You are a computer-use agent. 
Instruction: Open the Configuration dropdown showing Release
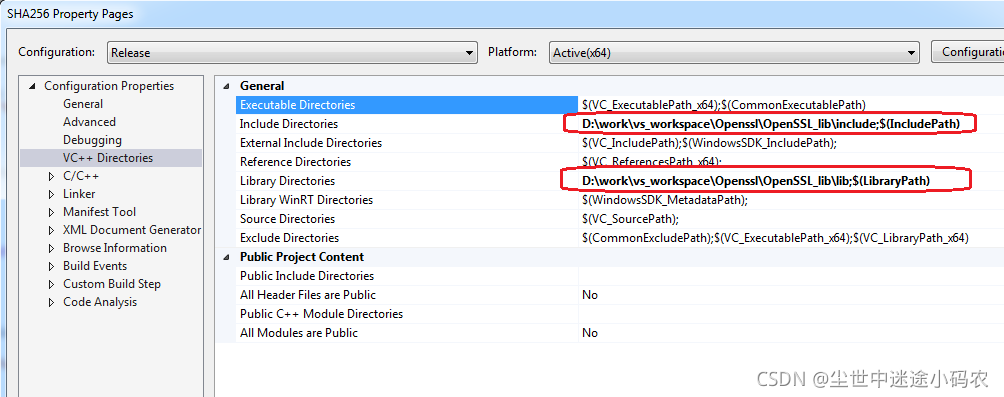[x=292, y=53]
